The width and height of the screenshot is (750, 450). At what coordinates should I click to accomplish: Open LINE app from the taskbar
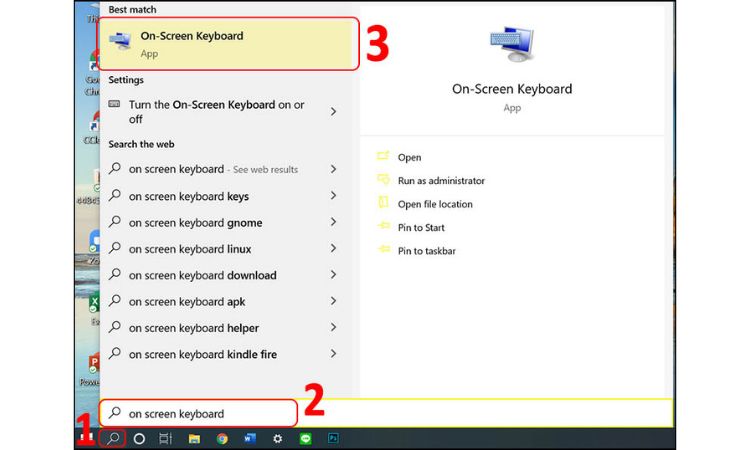pos(306,438)
